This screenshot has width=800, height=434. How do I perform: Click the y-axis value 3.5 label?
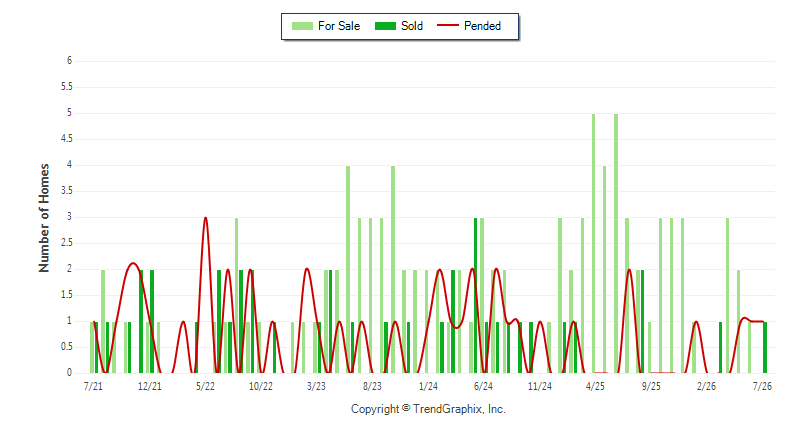67,191
